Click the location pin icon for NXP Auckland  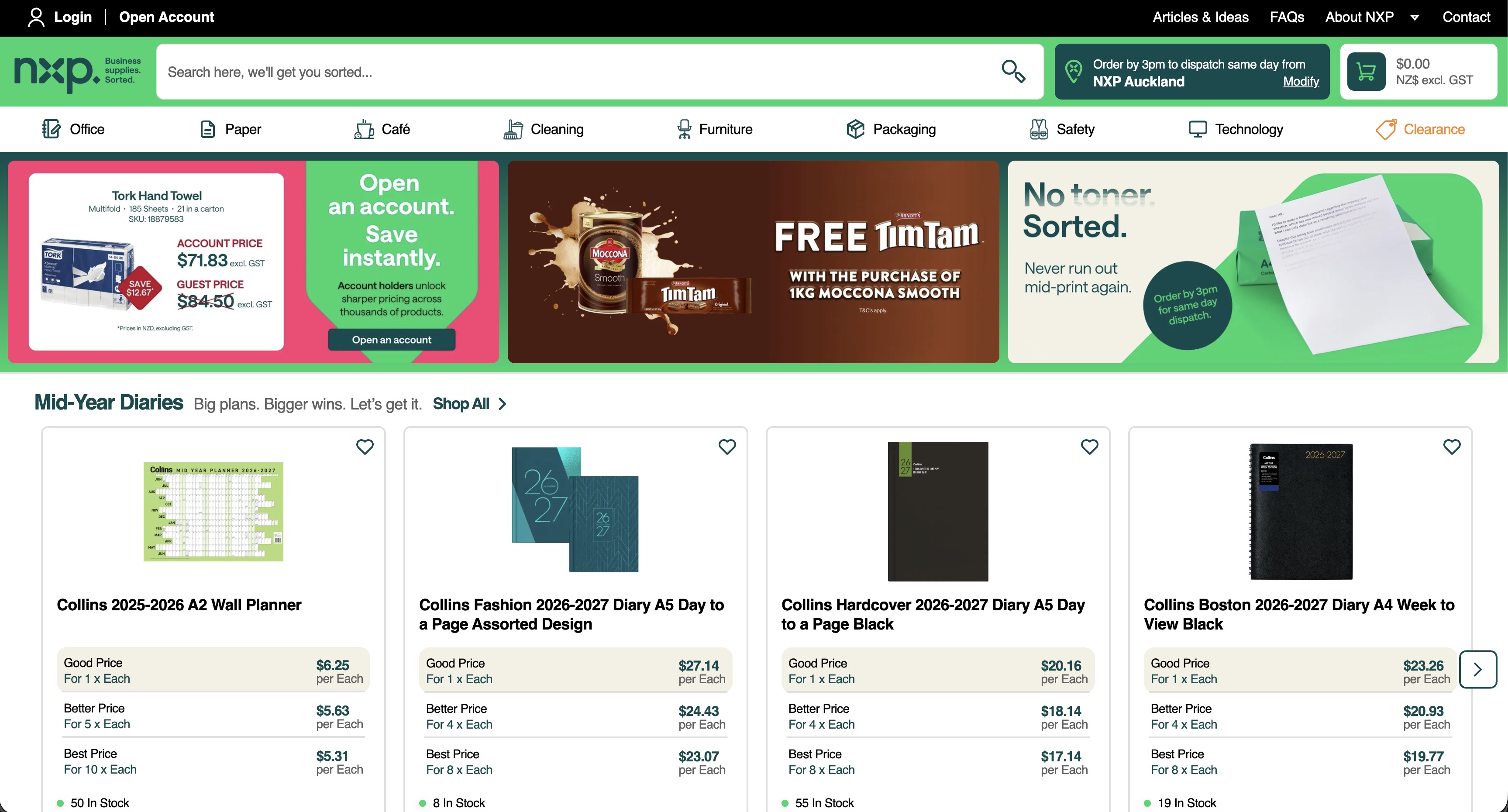[x=1074, y=72]
